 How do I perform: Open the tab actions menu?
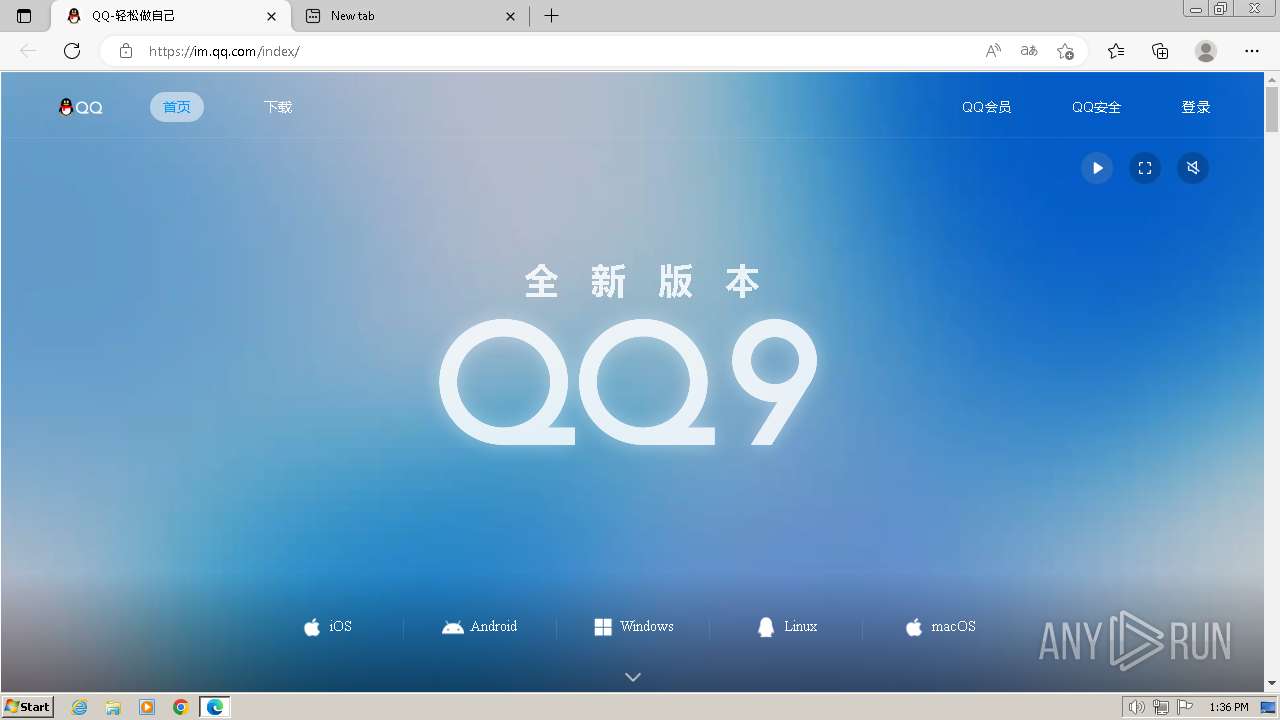click(24, 16)
